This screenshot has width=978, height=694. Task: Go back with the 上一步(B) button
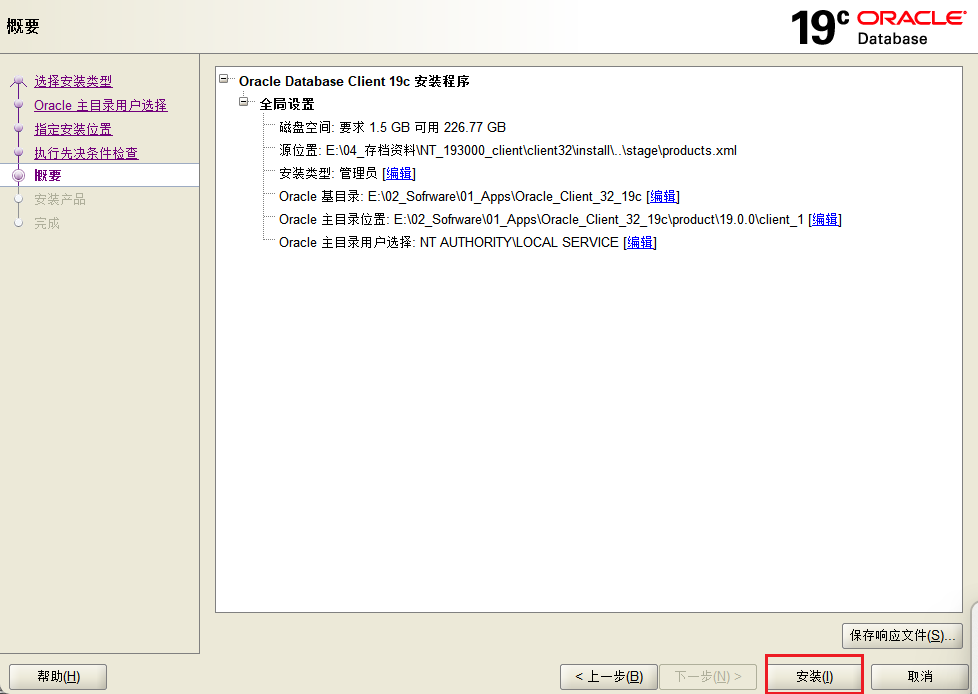(x=609, y=677)
